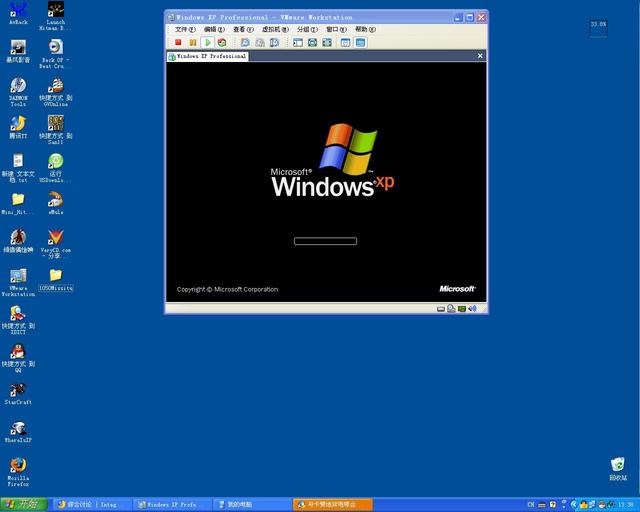
Task: Click the hard disk device icon in VMware status bar
Action: [441, 309]
